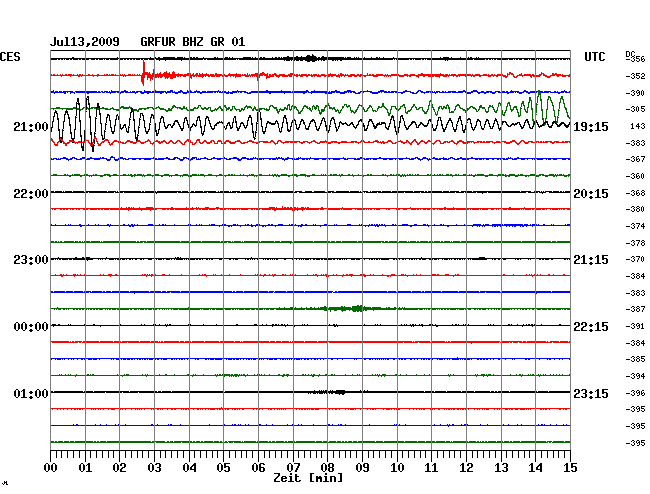Click minute tick label 01

pyautogui.click(x=85, y=468)
